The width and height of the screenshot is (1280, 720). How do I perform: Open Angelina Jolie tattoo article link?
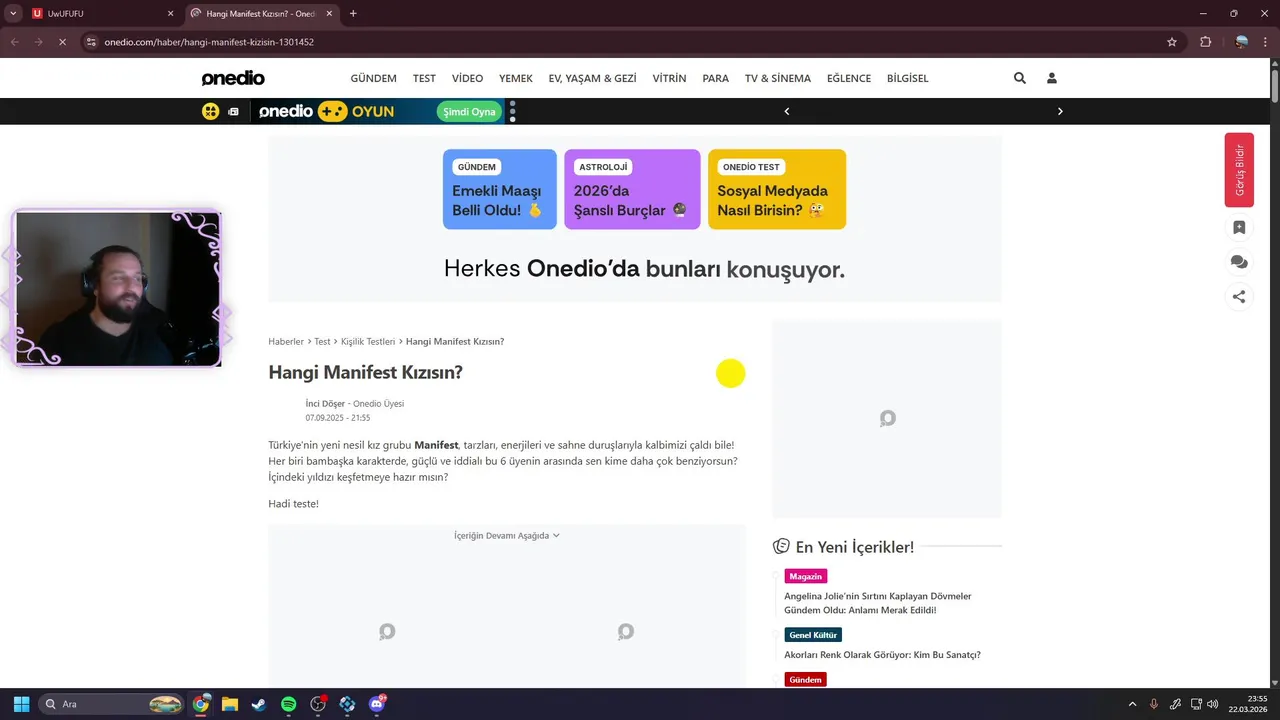pyautogui.click(x=878, y=603)
